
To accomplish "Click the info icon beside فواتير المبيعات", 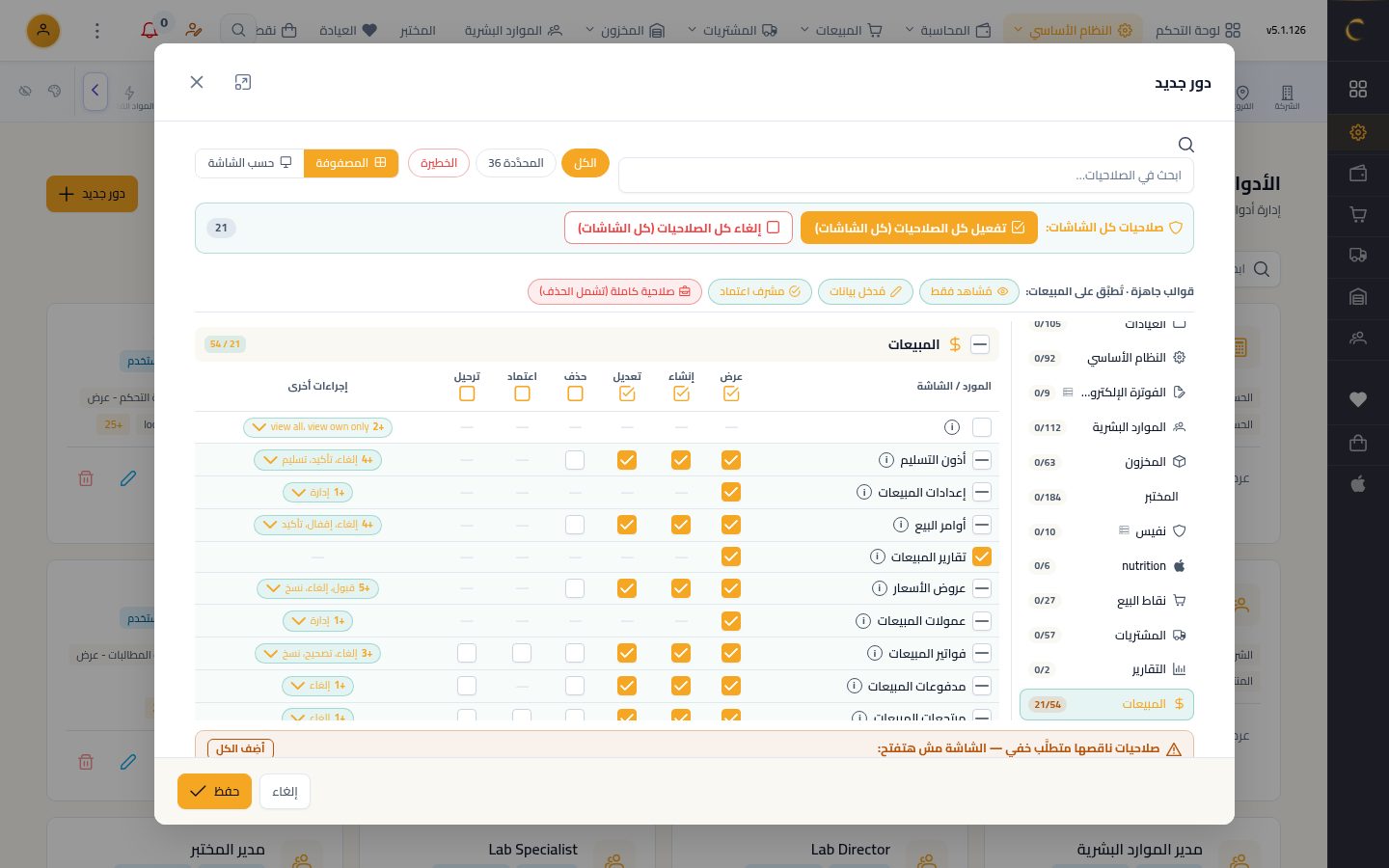I will (875, 653).
